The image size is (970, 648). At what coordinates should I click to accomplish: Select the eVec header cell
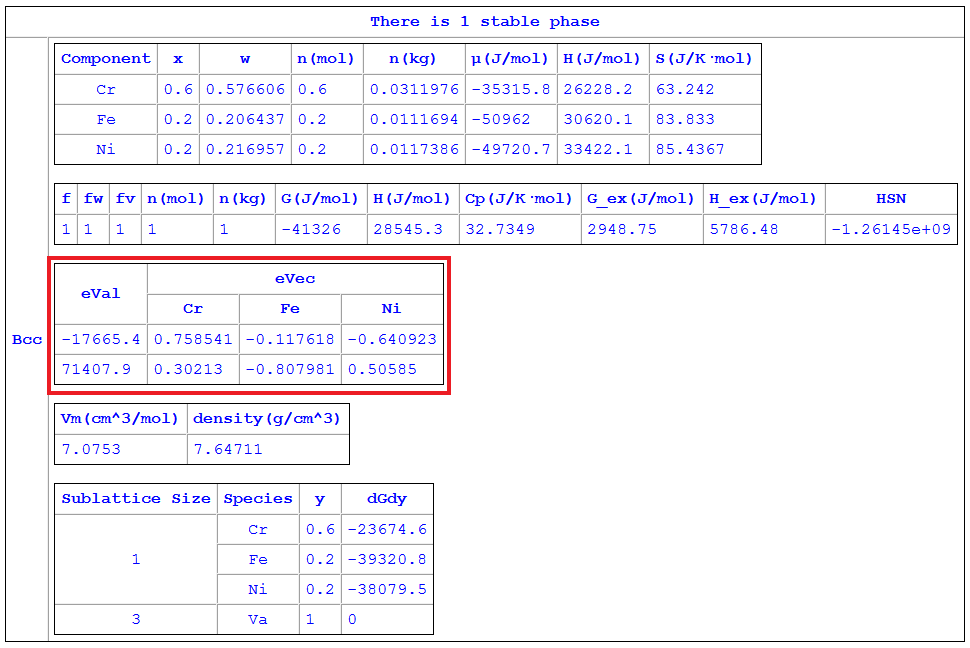(x=295, y=279)
